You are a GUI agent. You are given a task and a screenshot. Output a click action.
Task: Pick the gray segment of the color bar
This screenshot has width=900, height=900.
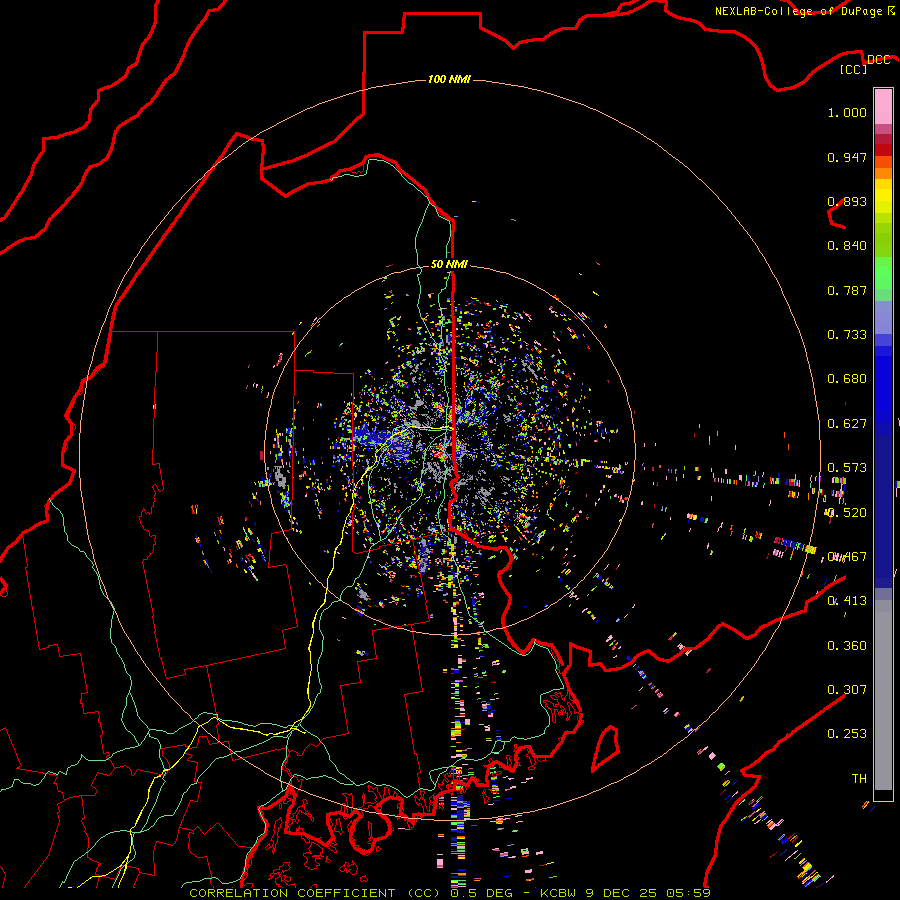point(883,697)
